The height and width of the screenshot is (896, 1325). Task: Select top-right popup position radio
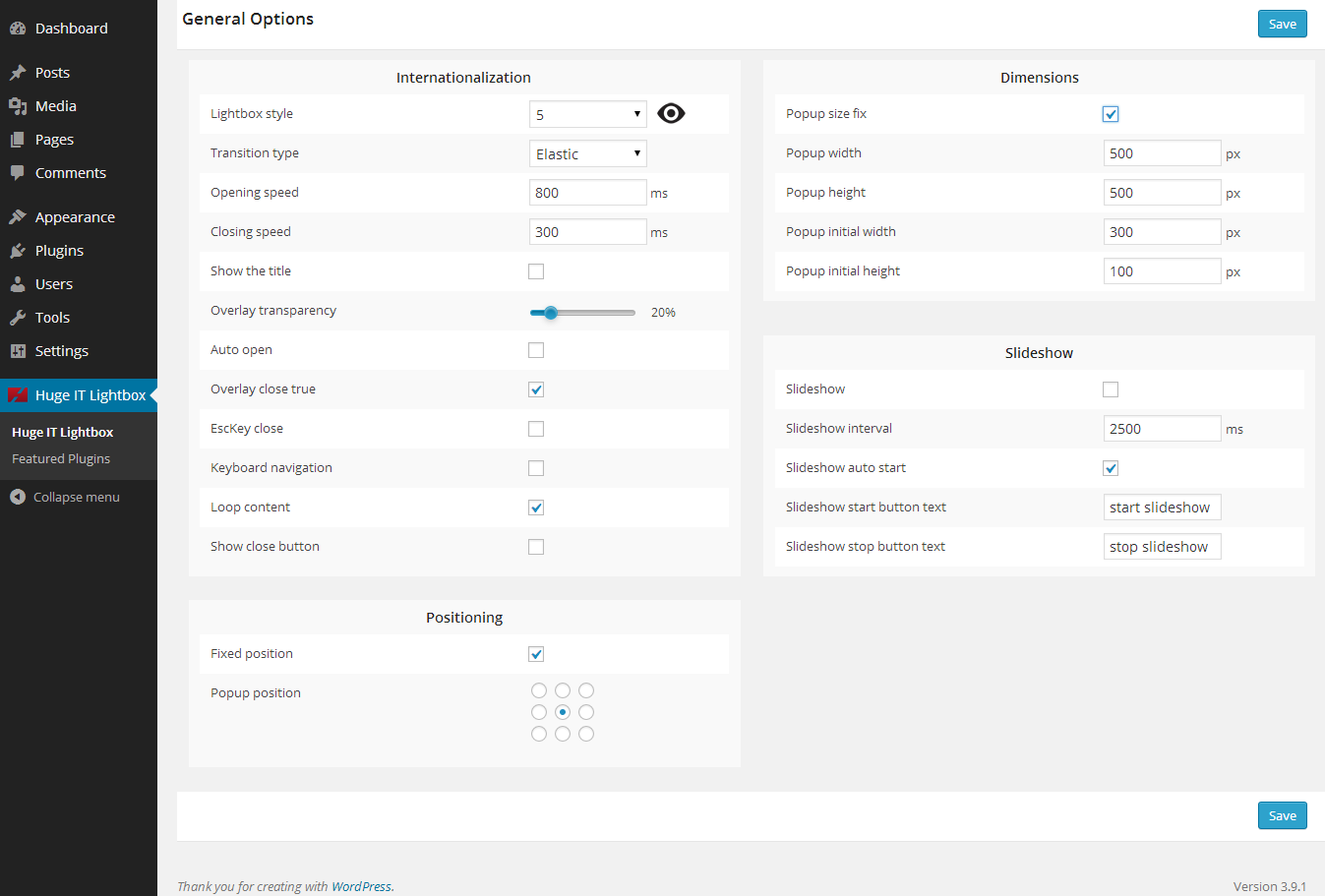click(x=586, y=690)
